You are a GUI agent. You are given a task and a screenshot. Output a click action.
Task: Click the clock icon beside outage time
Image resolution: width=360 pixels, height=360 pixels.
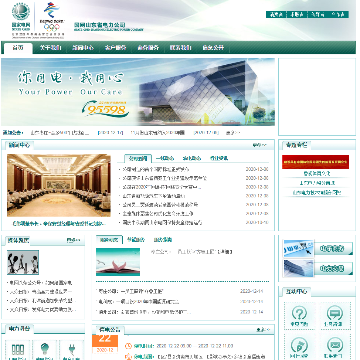point(128,346)
